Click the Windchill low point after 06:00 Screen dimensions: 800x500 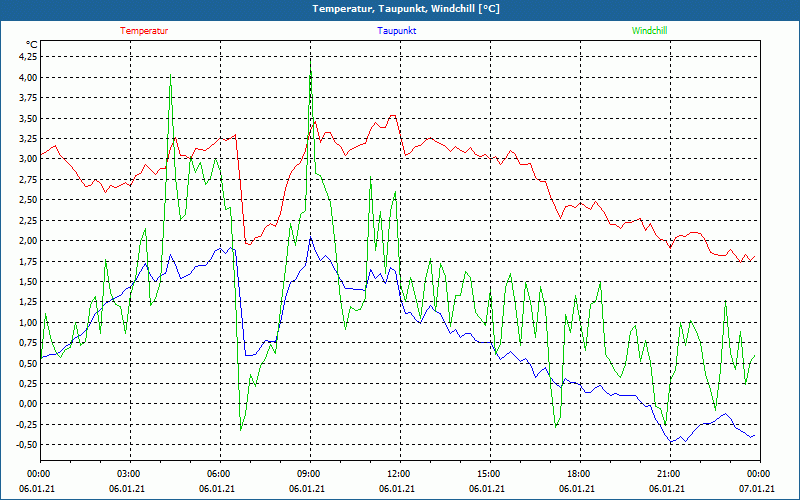[x=241, y=430]
